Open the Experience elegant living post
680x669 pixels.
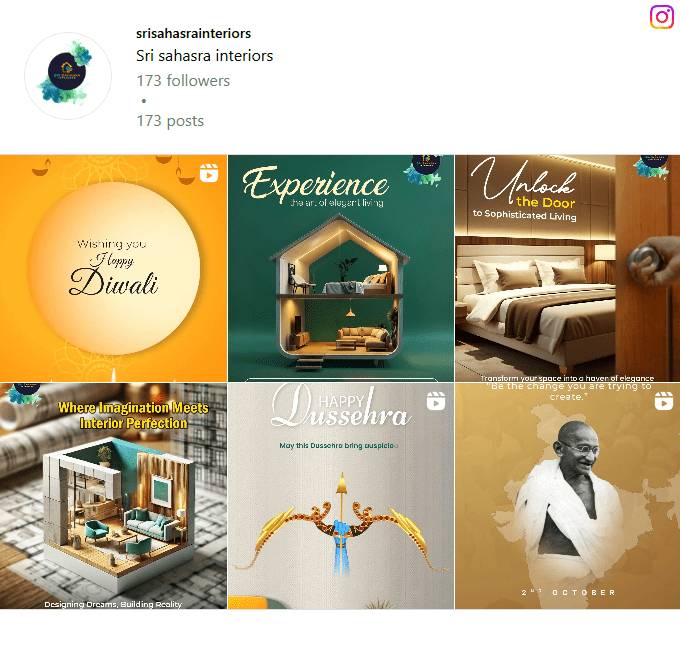click(341, 268)
